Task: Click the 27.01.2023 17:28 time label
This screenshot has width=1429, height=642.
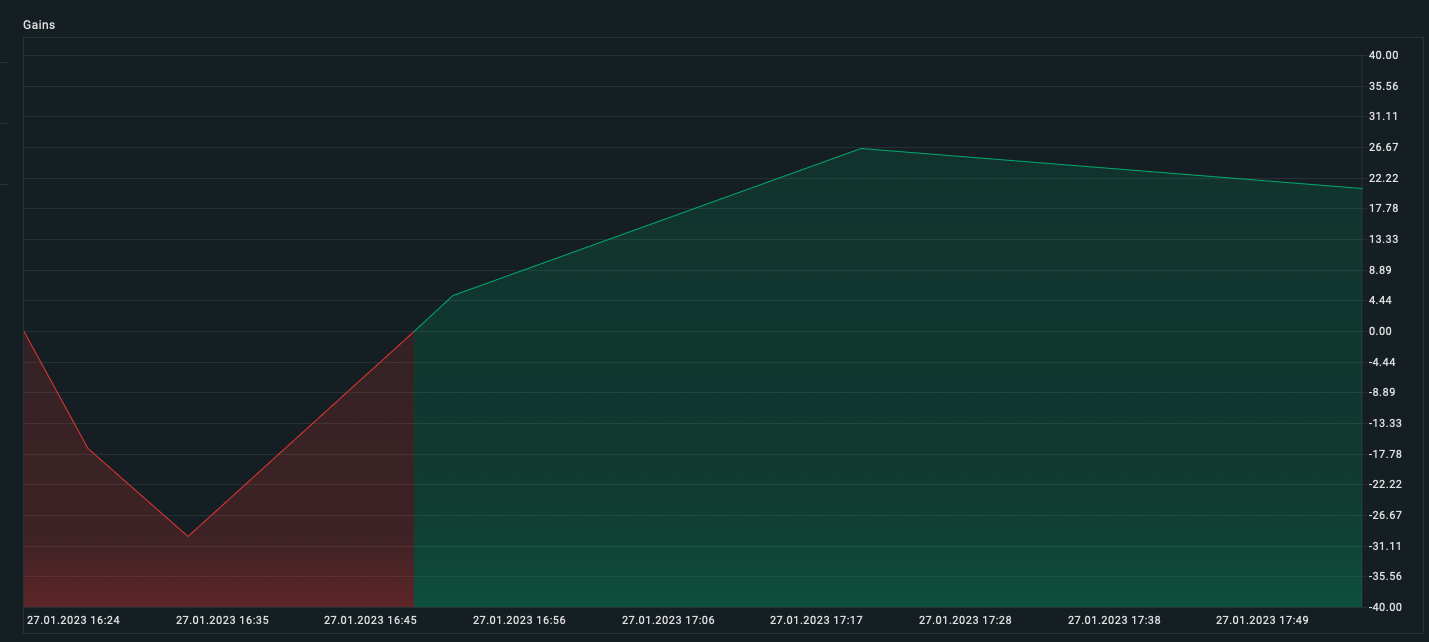Action: coord(965,620)
